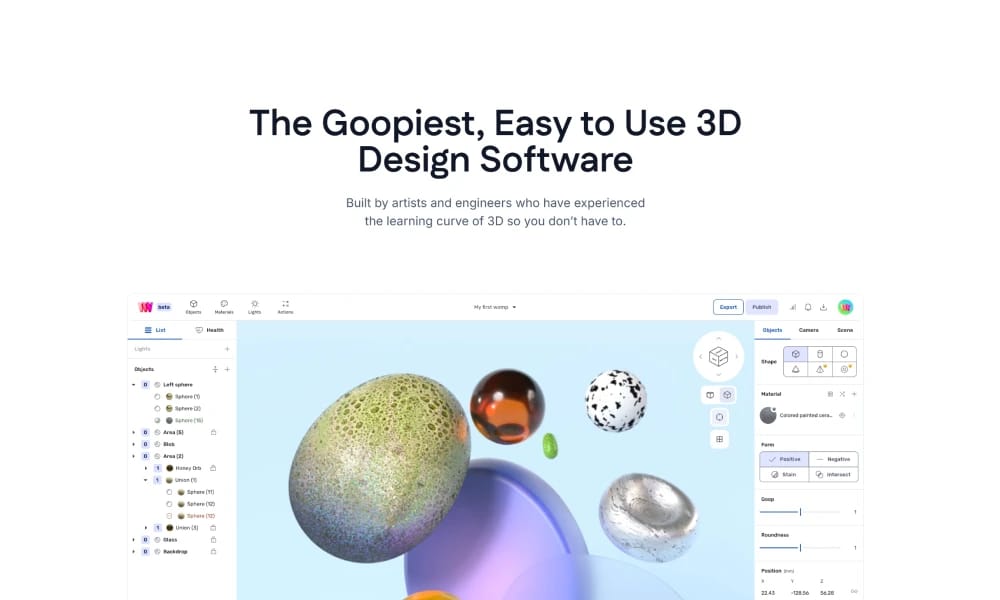Switch to the Camera tab
This screenshot has width=1000, height=600.
tap(809, 330)
